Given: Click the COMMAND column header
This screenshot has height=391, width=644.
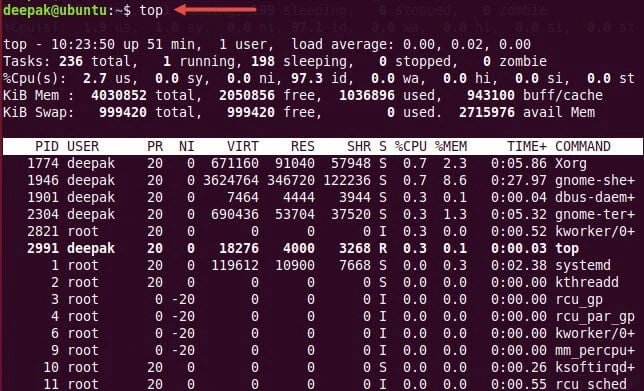Looking at the screenshot, I should click(x=583, y=146).
